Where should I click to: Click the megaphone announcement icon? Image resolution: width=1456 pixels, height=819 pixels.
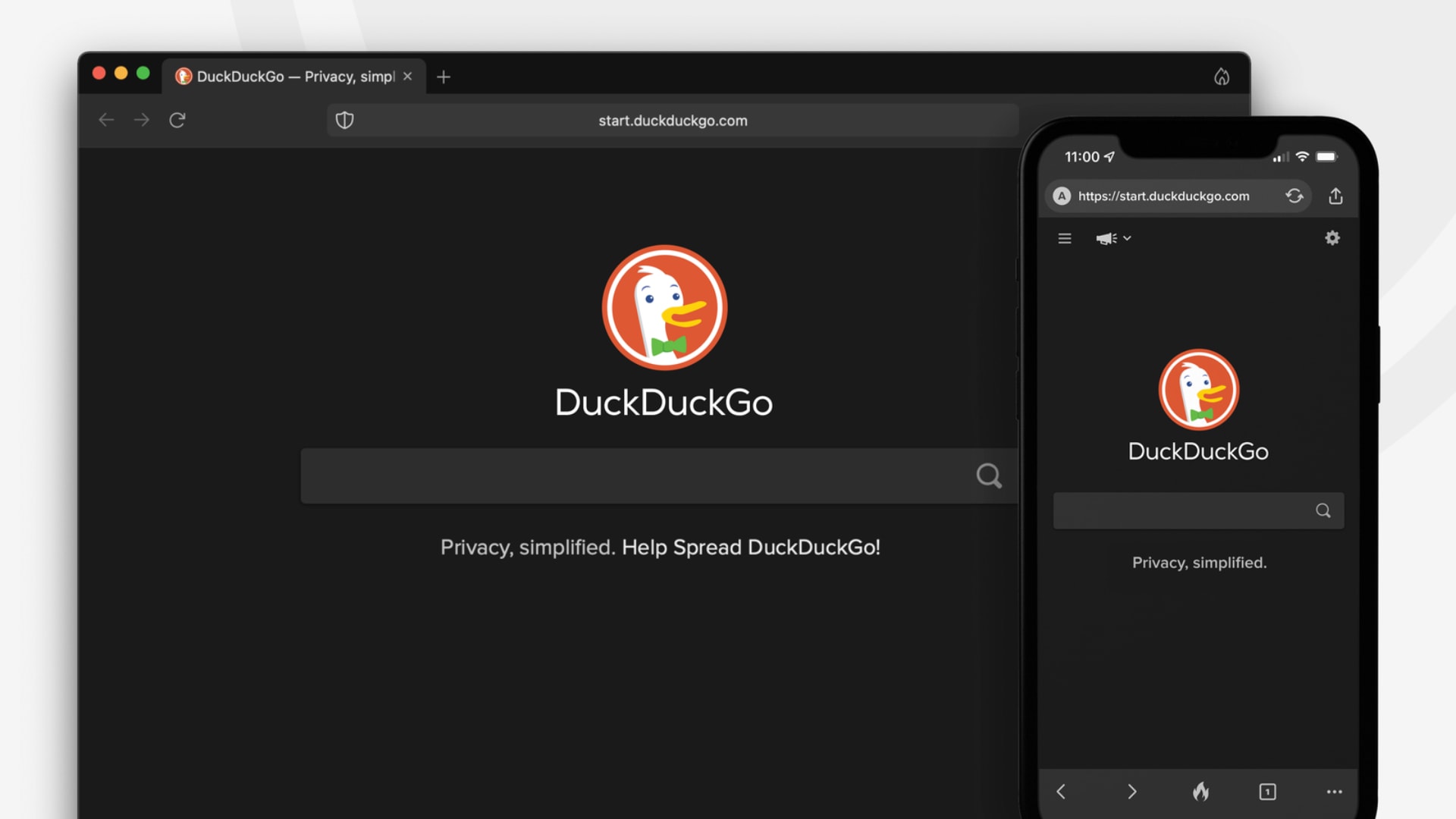[1105, 238]
